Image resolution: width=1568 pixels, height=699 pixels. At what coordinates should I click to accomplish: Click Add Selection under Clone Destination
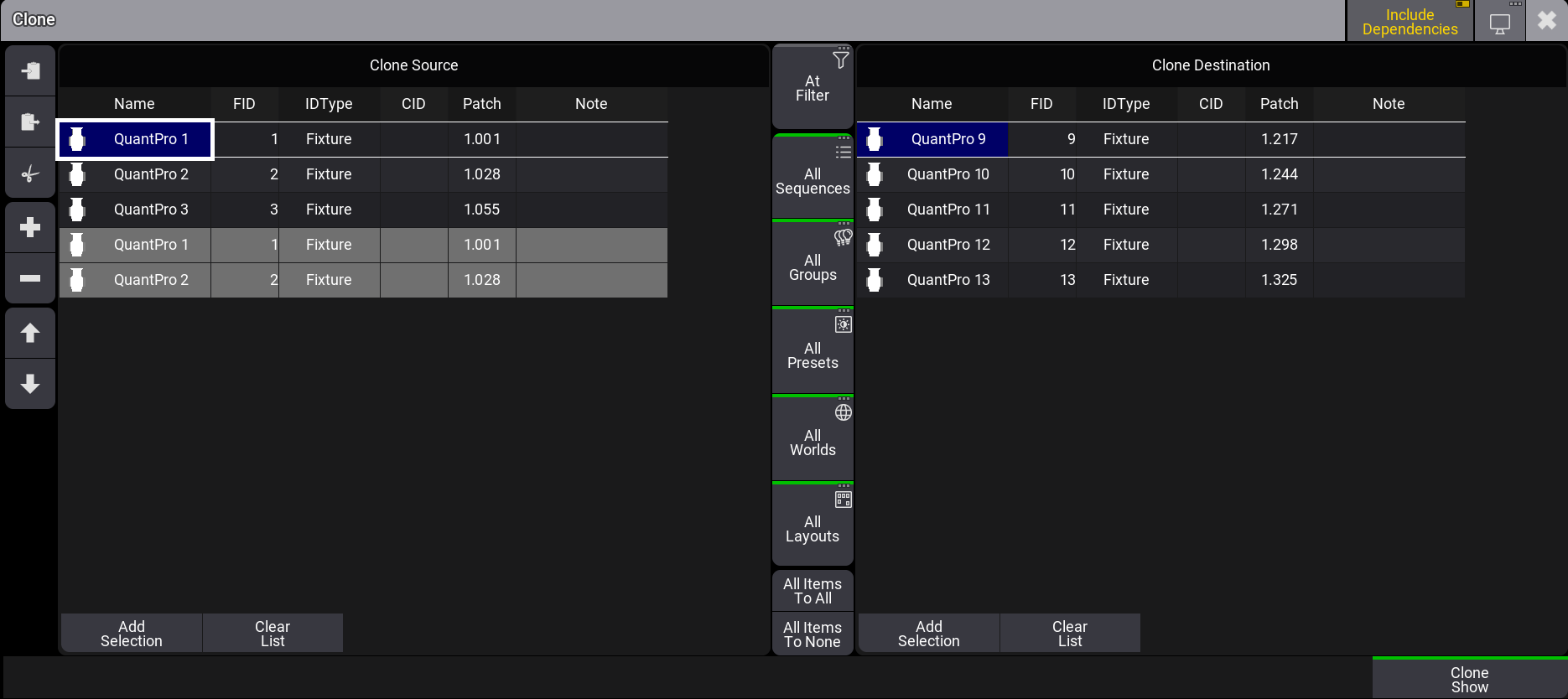[929, 634]
